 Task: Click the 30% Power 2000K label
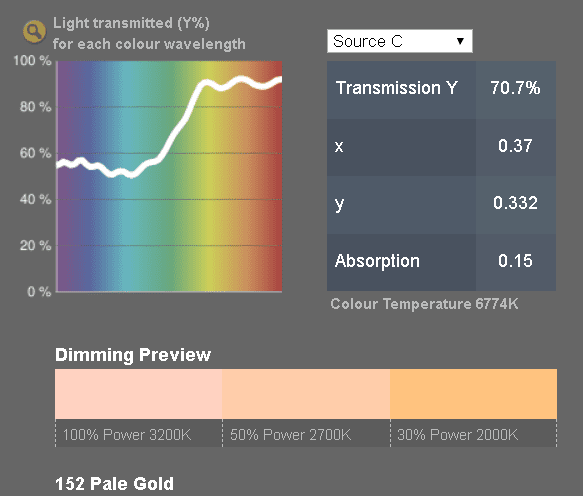457,434
